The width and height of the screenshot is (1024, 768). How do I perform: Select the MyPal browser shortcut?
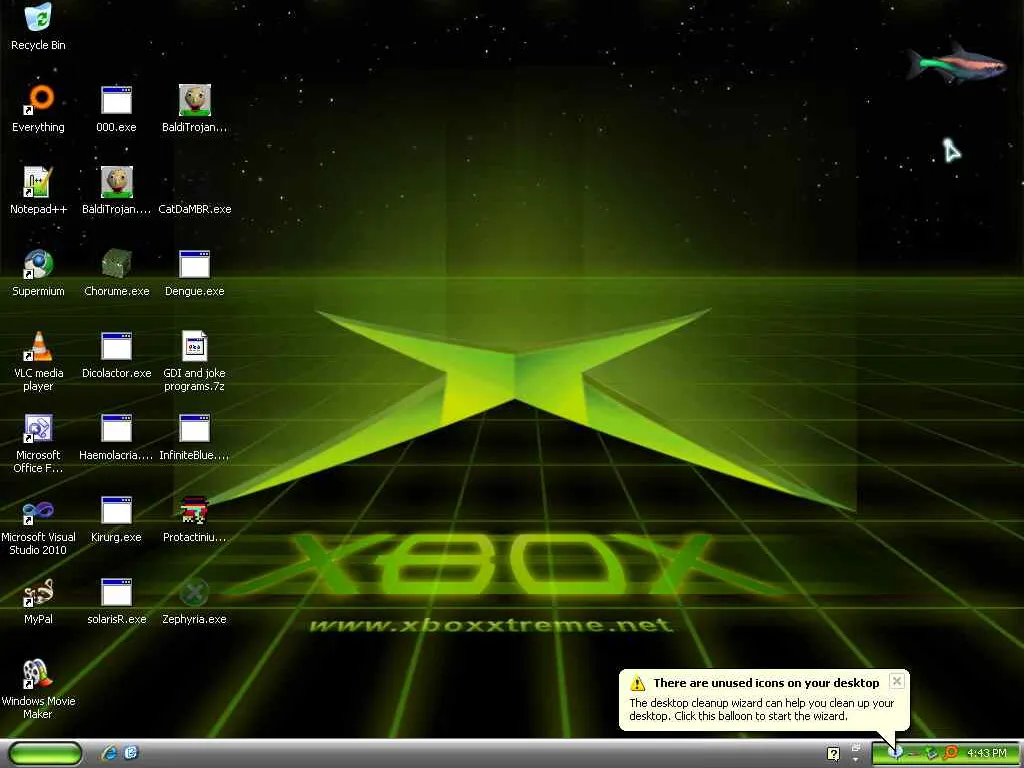[38, 592]
